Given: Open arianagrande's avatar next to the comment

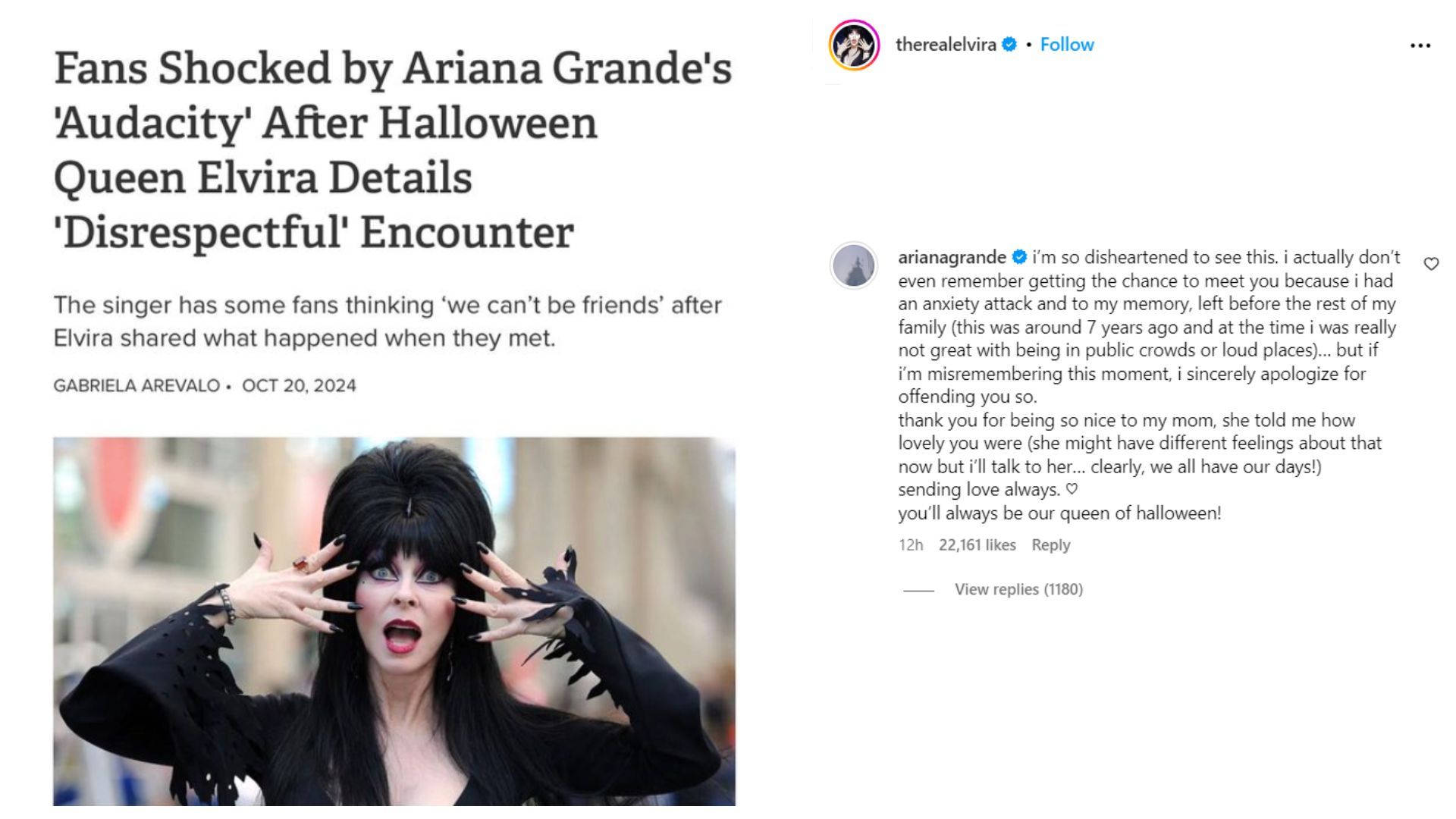Looking at the screenshot, I should coord(854,265).
